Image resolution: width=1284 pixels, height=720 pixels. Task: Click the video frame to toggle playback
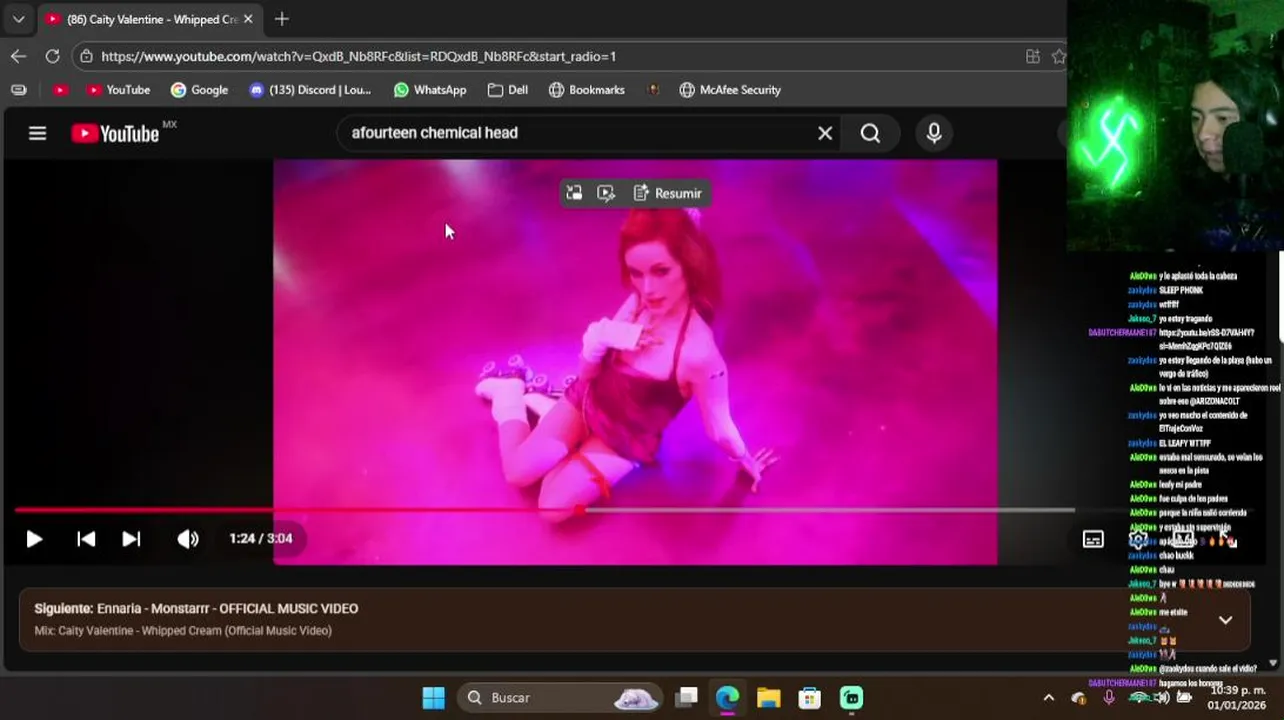(635, 362)
